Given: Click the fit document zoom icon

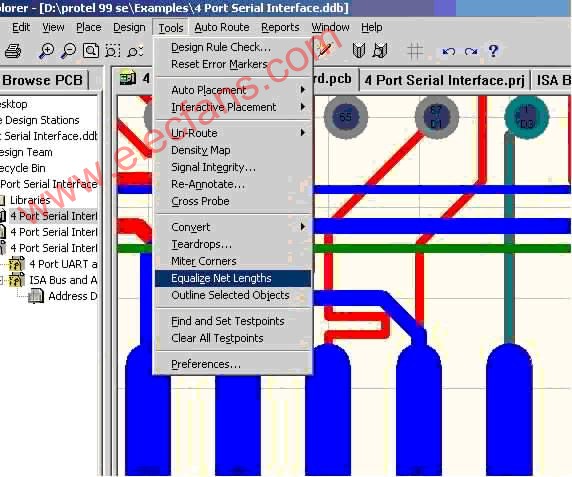Looking at the screenshot, I should coord(91,51).
